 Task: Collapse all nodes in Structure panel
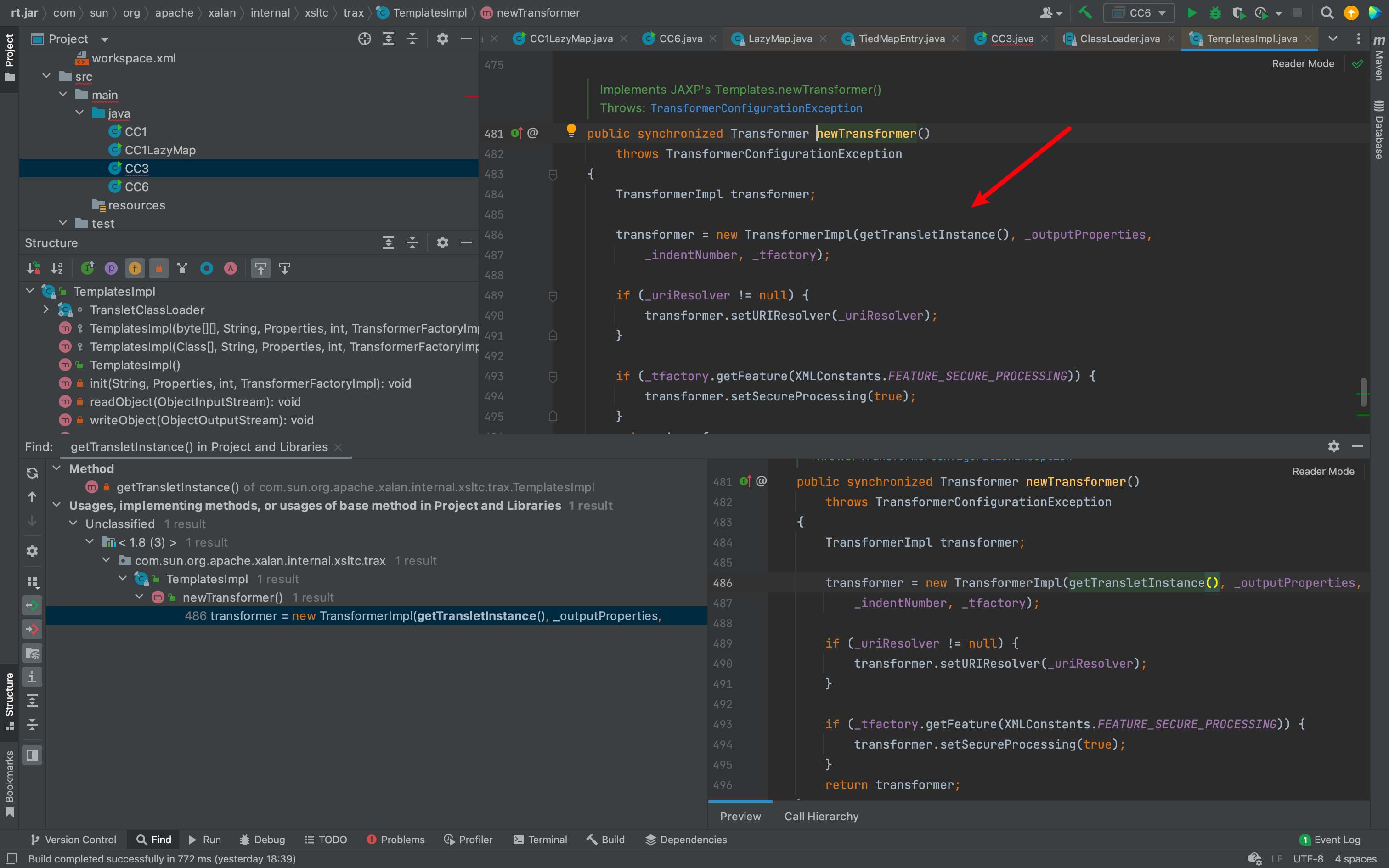(x=412, y=242)
